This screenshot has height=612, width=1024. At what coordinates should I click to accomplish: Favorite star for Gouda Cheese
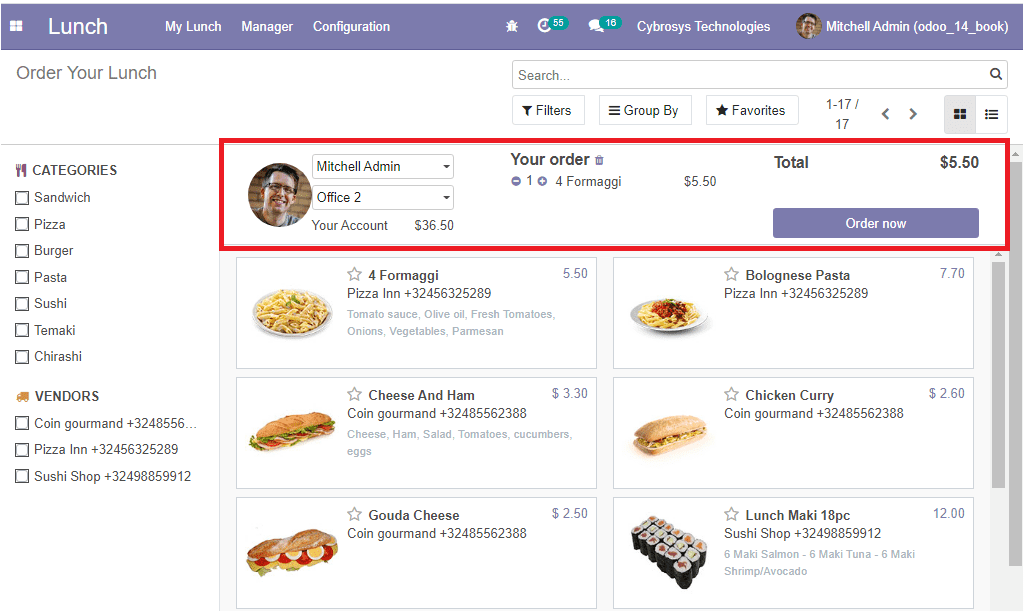click(354, 514)
